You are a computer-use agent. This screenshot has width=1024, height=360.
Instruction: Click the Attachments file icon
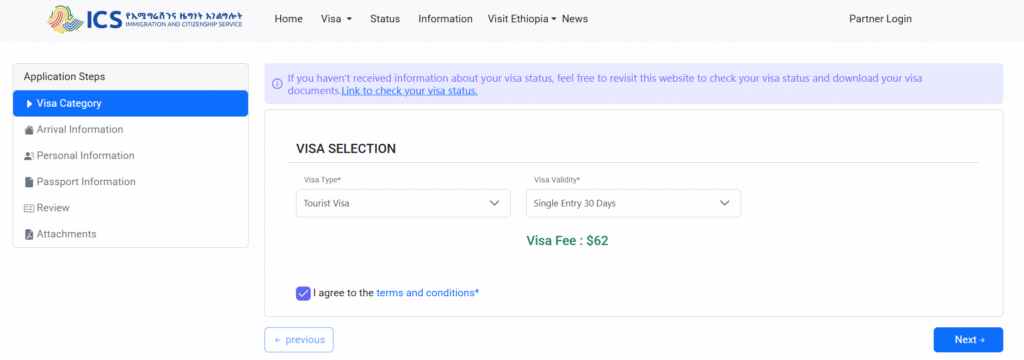tap(29, 235)
